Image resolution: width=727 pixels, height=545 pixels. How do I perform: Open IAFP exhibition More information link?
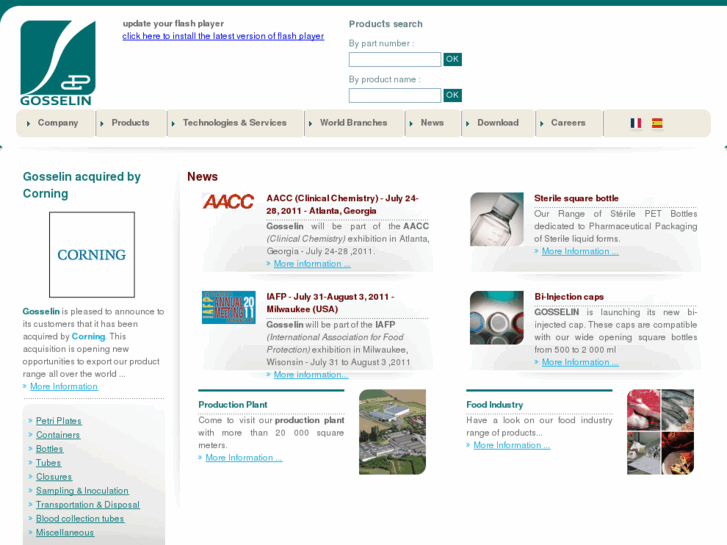[x=311, y=374]
